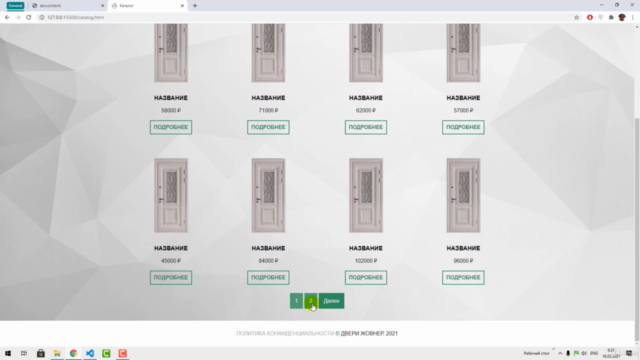Open the Extensions puzzle icon
The width and height of the screenshot is (640, 360).
coord(611,17)
